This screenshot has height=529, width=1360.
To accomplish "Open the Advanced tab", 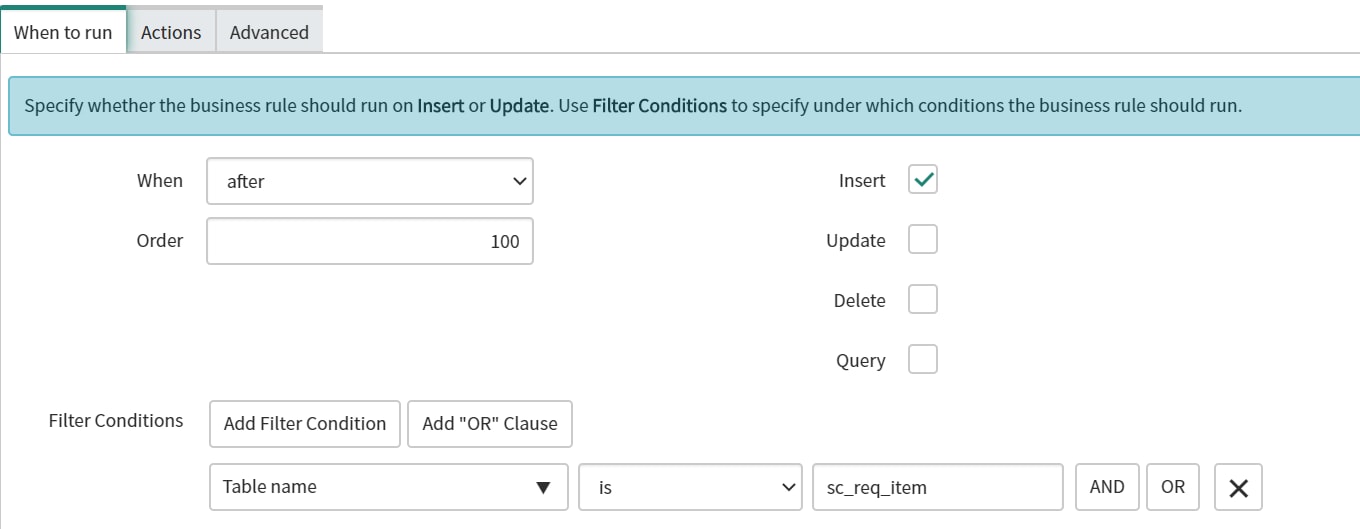I will 269,32.
